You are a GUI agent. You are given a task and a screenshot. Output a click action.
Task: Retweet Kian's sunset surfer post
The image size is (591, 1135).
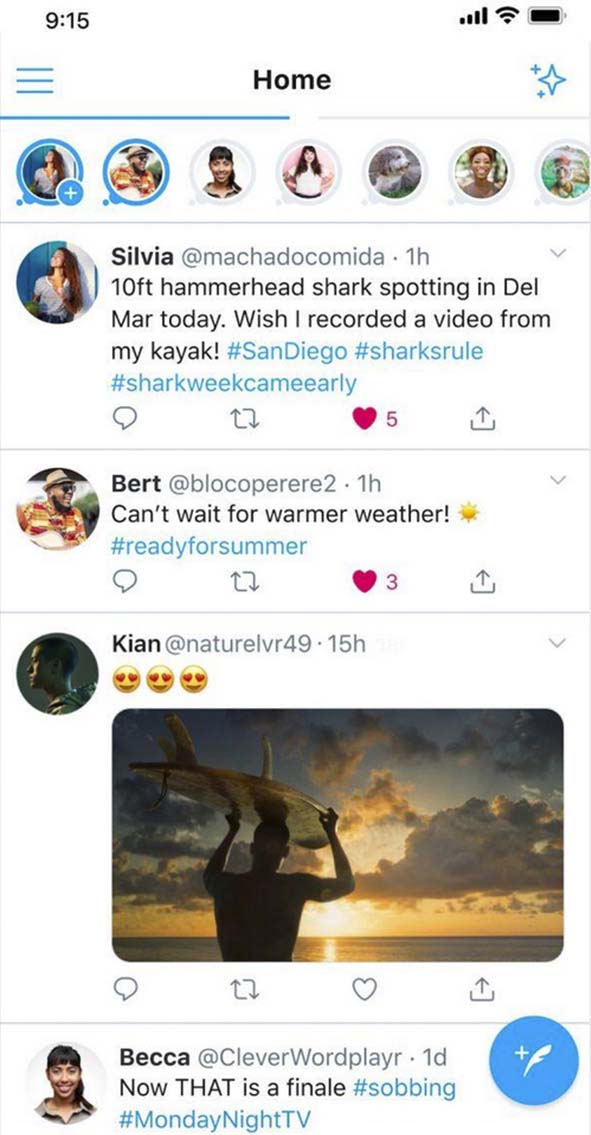click(x=247, y=990)
